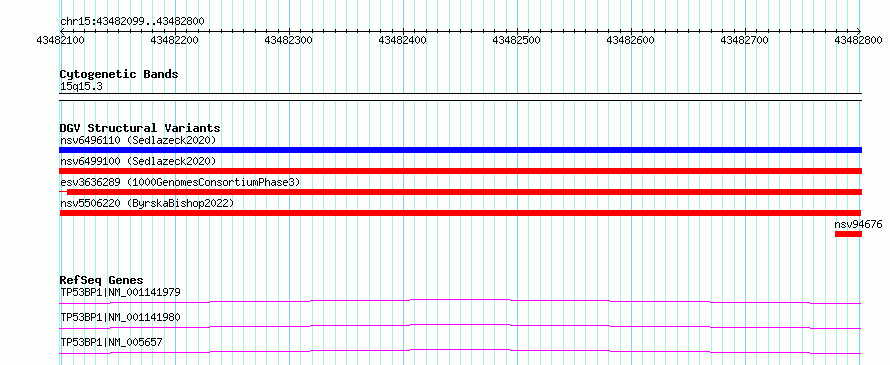
Task: Click ruler tick label 43482200
Action: click(x=175, y=40)
